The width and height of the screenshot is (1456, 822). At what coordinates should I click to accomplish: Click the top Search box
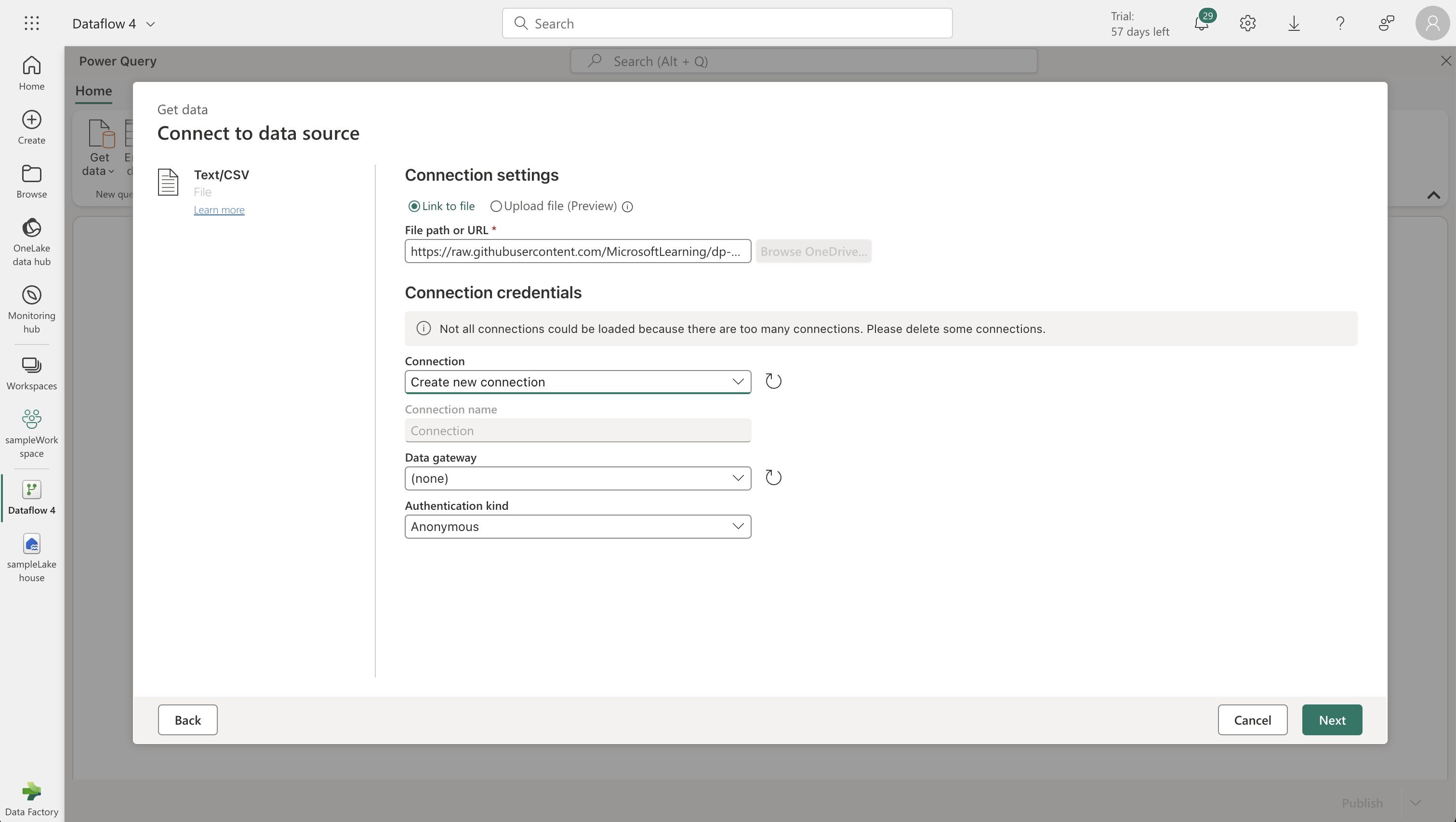click(x=728, y=23)
